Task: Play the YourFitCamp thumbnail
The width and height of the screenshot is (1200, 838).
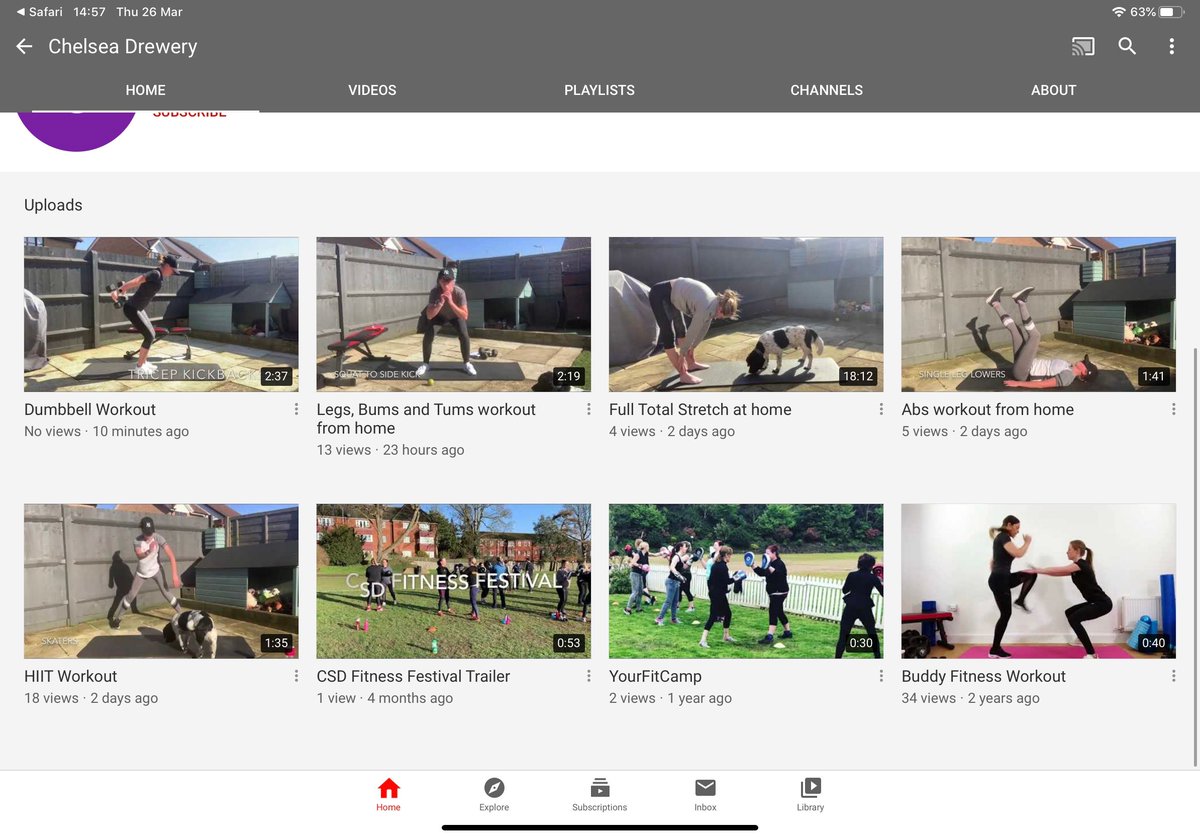Action: 746,581
